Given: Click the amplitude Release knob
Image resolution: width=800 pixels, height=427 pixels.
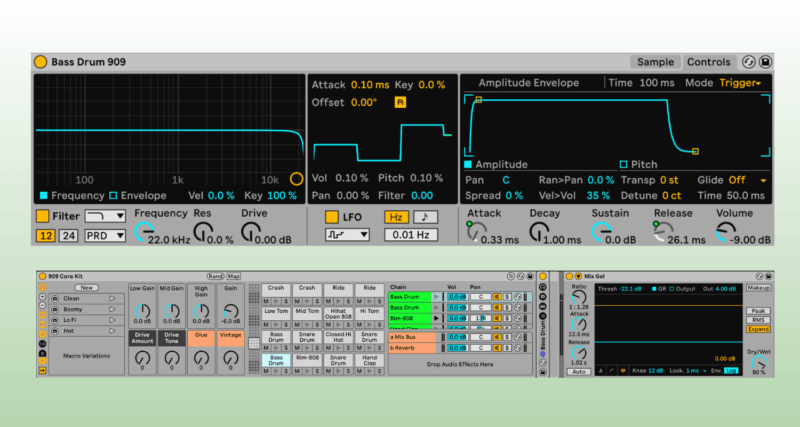Looking at the screenshot, I should 664,232.
